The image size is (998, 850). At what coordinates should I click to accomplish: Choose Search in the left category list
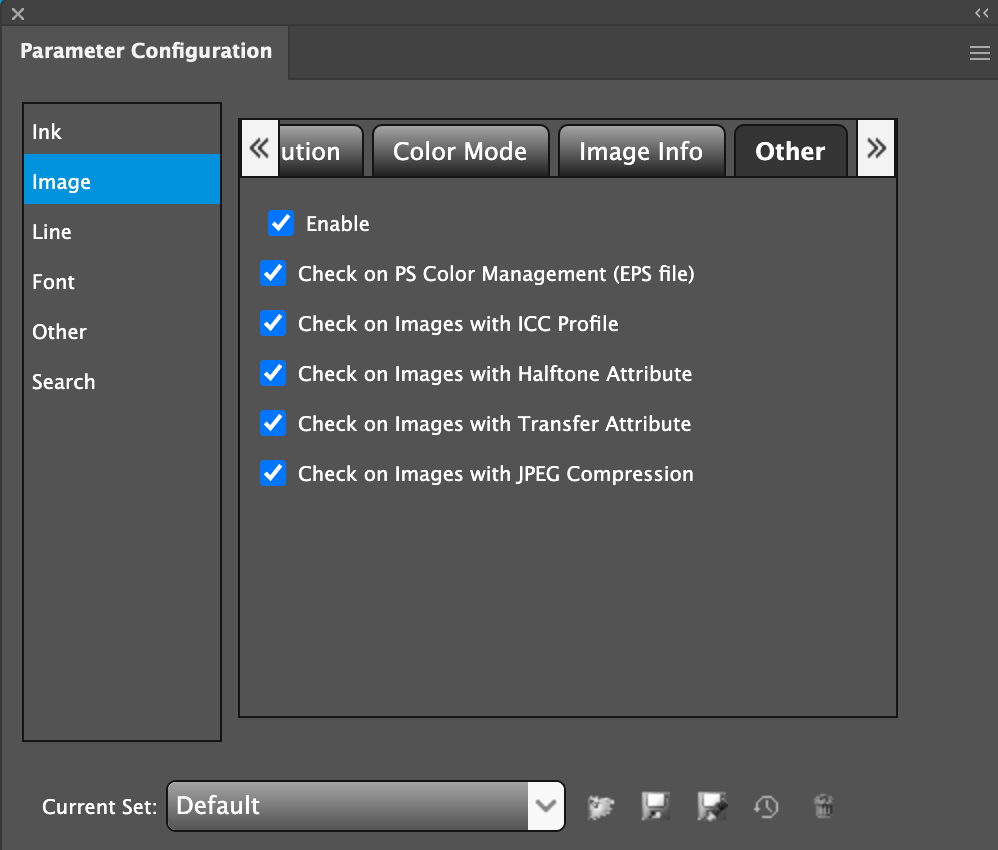63,382
